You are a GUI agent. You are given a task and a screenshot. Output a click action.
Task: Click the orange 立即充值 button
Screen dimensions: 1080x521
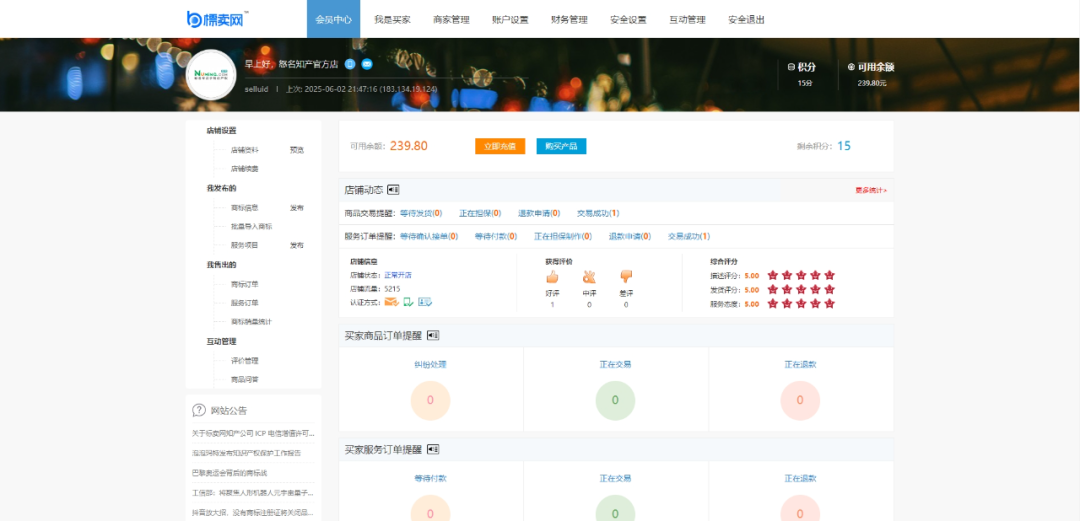pyautogui.click(x=500, y=146)
